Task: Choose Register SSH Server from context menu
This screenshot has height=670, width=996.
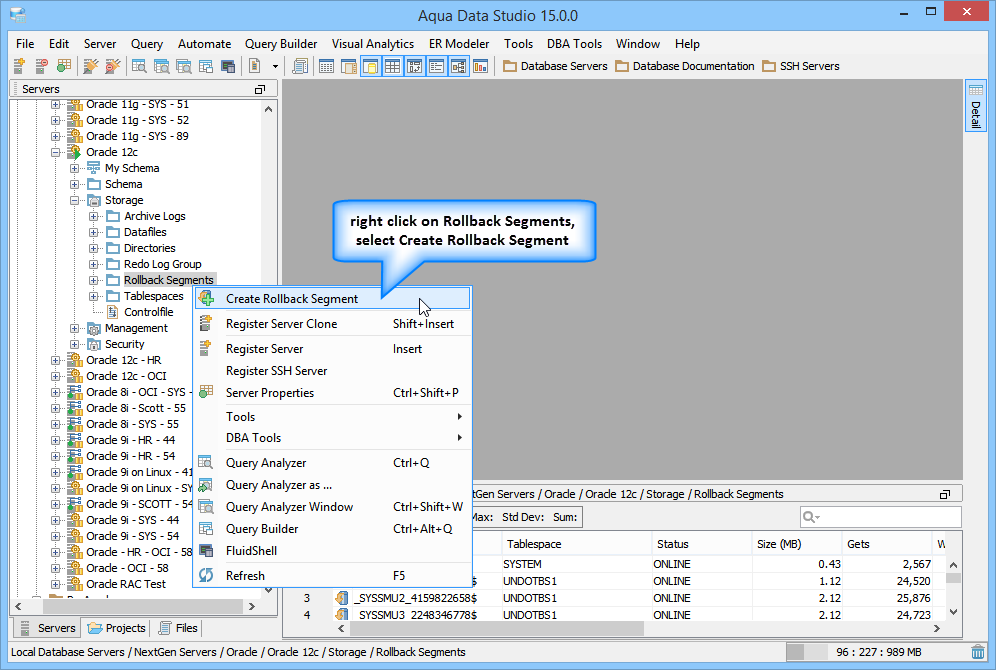Action: pyautogui.click(x=332, y=371)
